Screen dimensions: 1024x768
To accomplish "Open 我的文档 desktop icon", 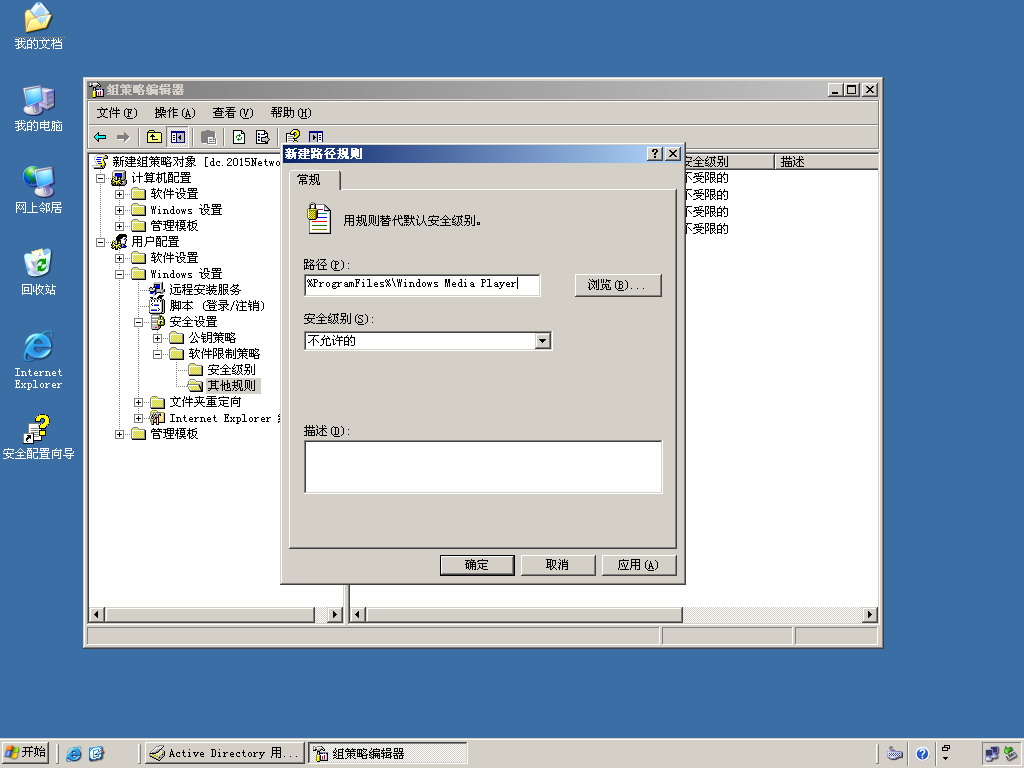I will pos(38,26).
